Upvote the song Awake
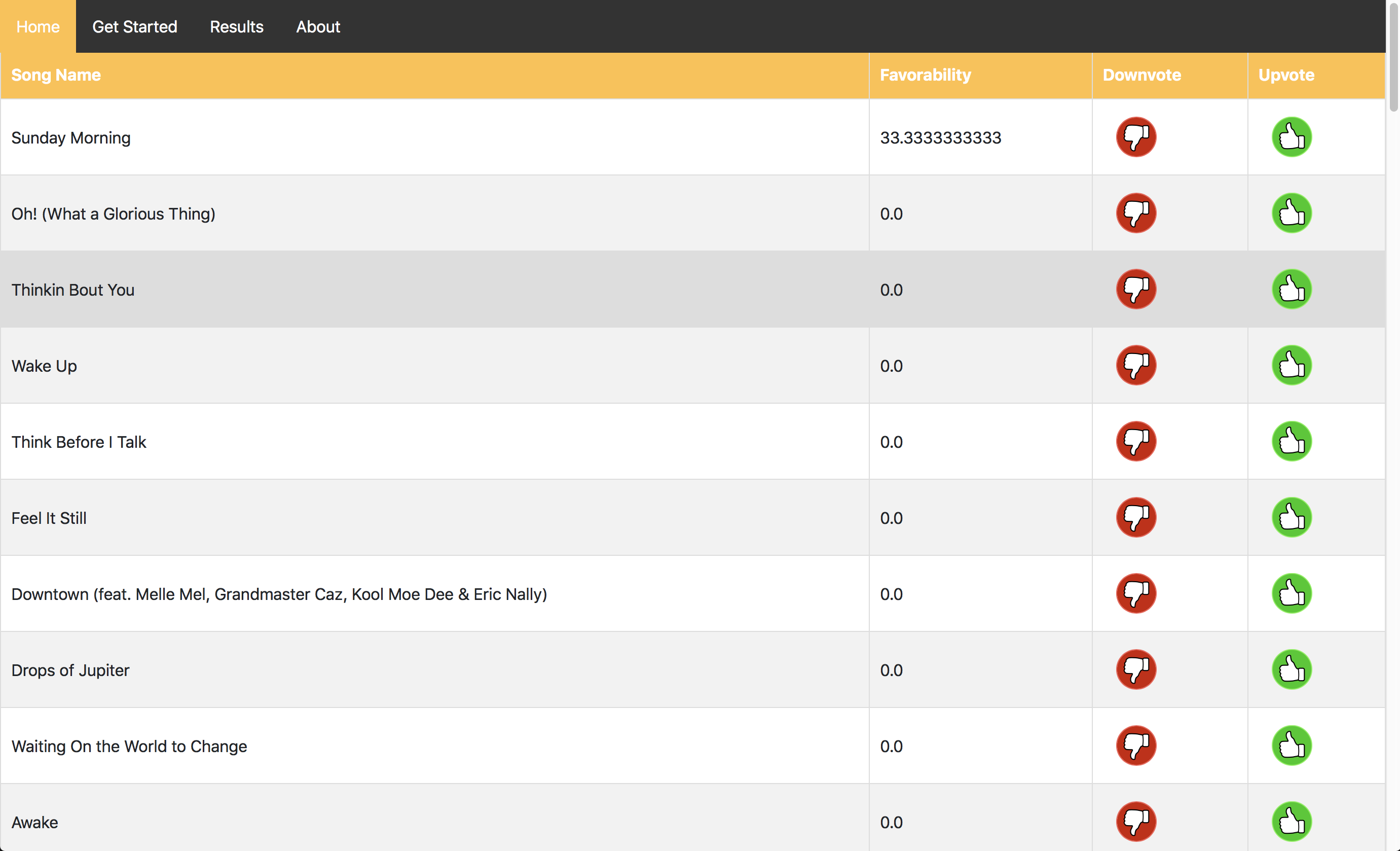Screen dimensions: 1400x851 coord(1291,822)
